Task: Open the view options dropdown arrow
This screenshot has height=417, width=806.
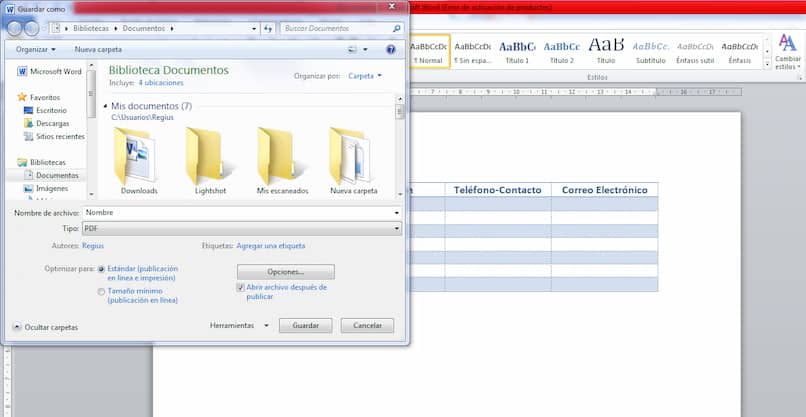Action: point(365,49)
